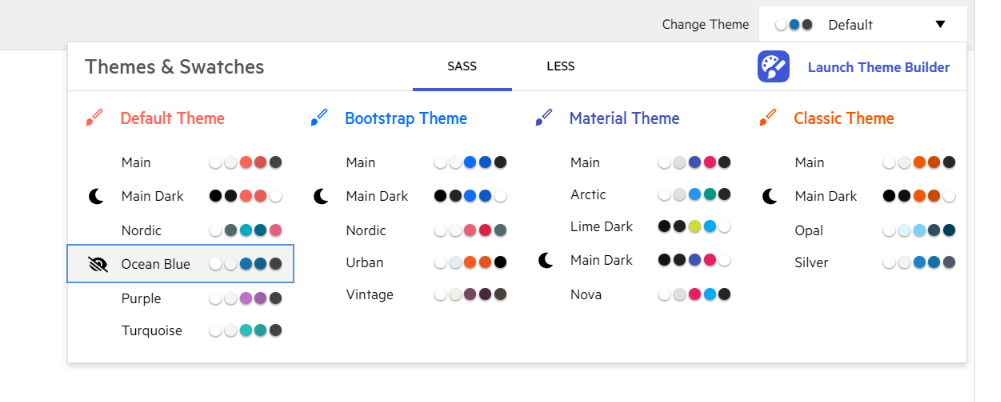Pick the Turquoise theme color swatches
1001x402 pixels.
pos(245,331)
